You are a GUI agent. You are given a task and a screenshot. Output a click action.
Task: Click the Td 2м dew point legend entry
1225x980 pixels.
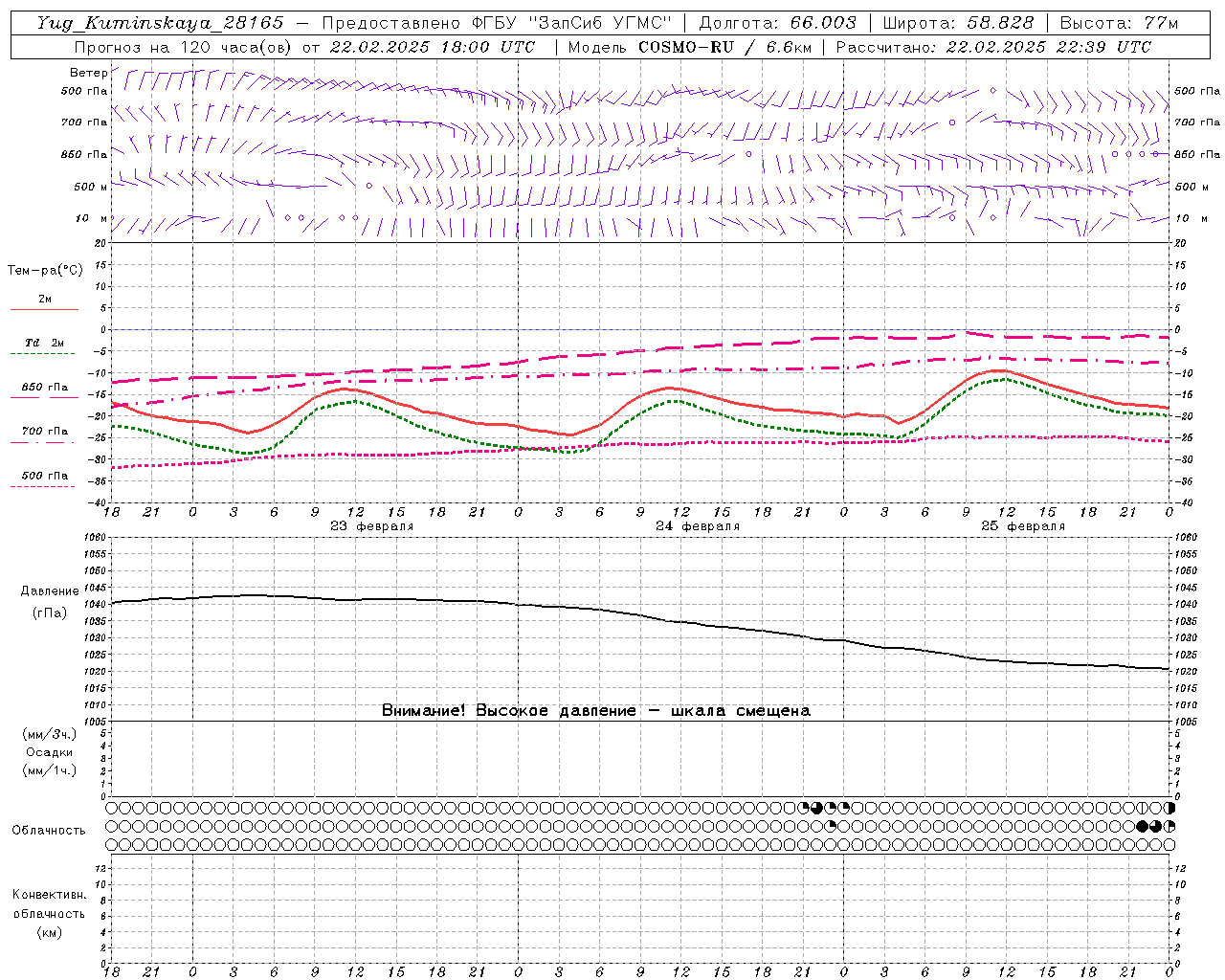[x=45, y=343]
